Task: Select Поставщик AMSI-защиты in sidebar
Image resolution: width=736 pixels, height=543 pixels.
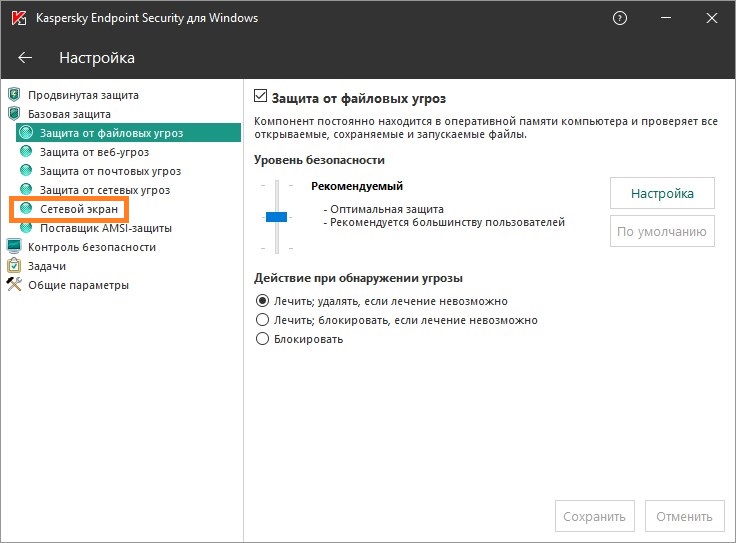Action: click(x=105, y=228)
